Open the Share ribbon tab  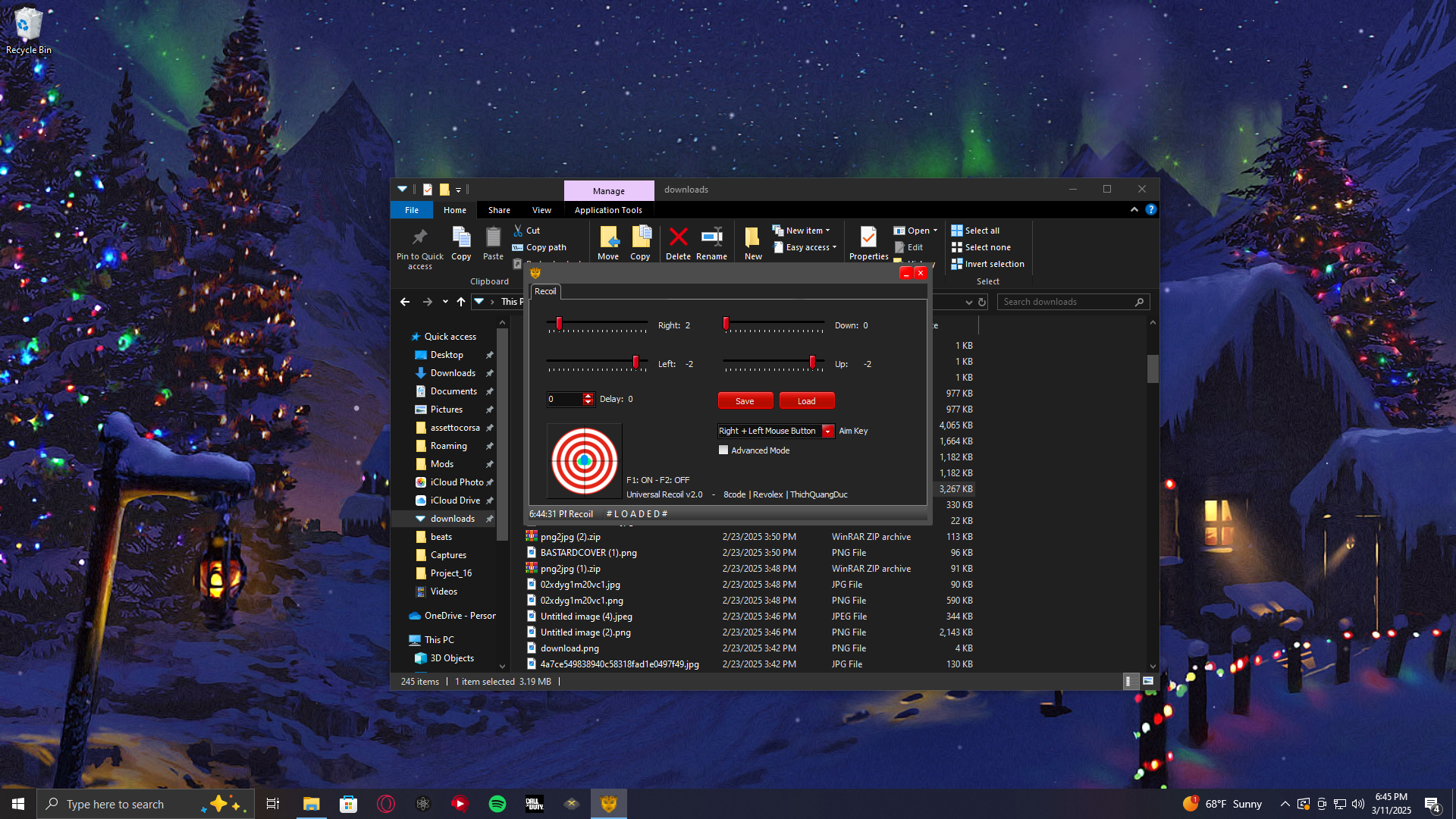(x=499, y=210)
